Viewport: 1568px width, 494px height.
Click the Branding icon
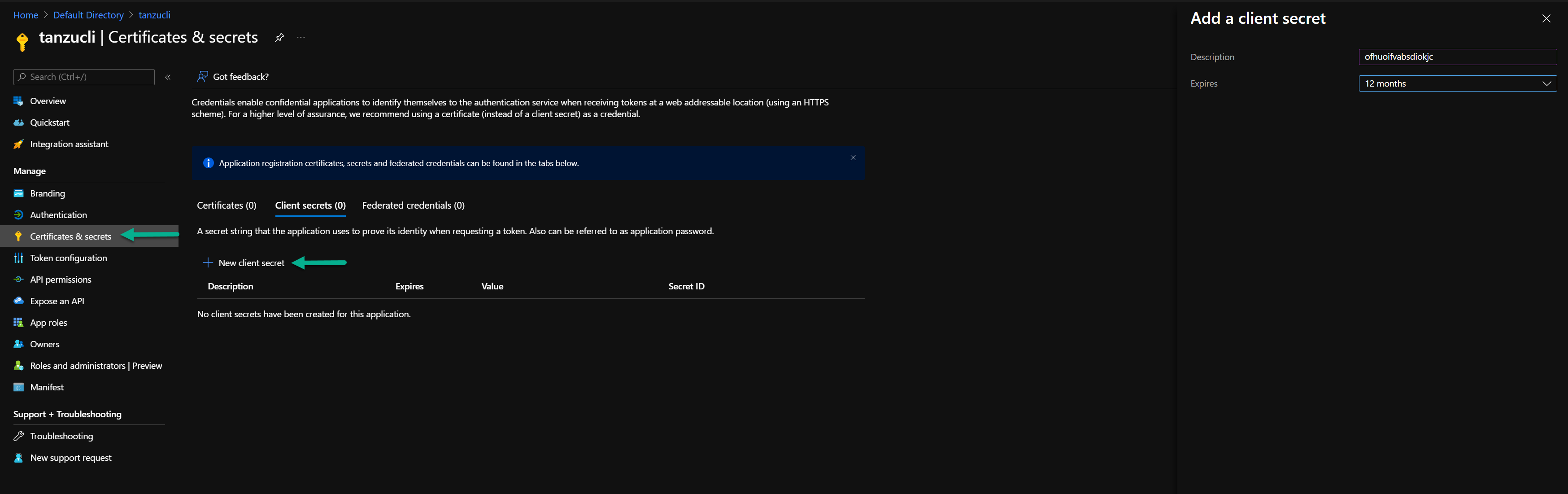[x=18, y=194]
